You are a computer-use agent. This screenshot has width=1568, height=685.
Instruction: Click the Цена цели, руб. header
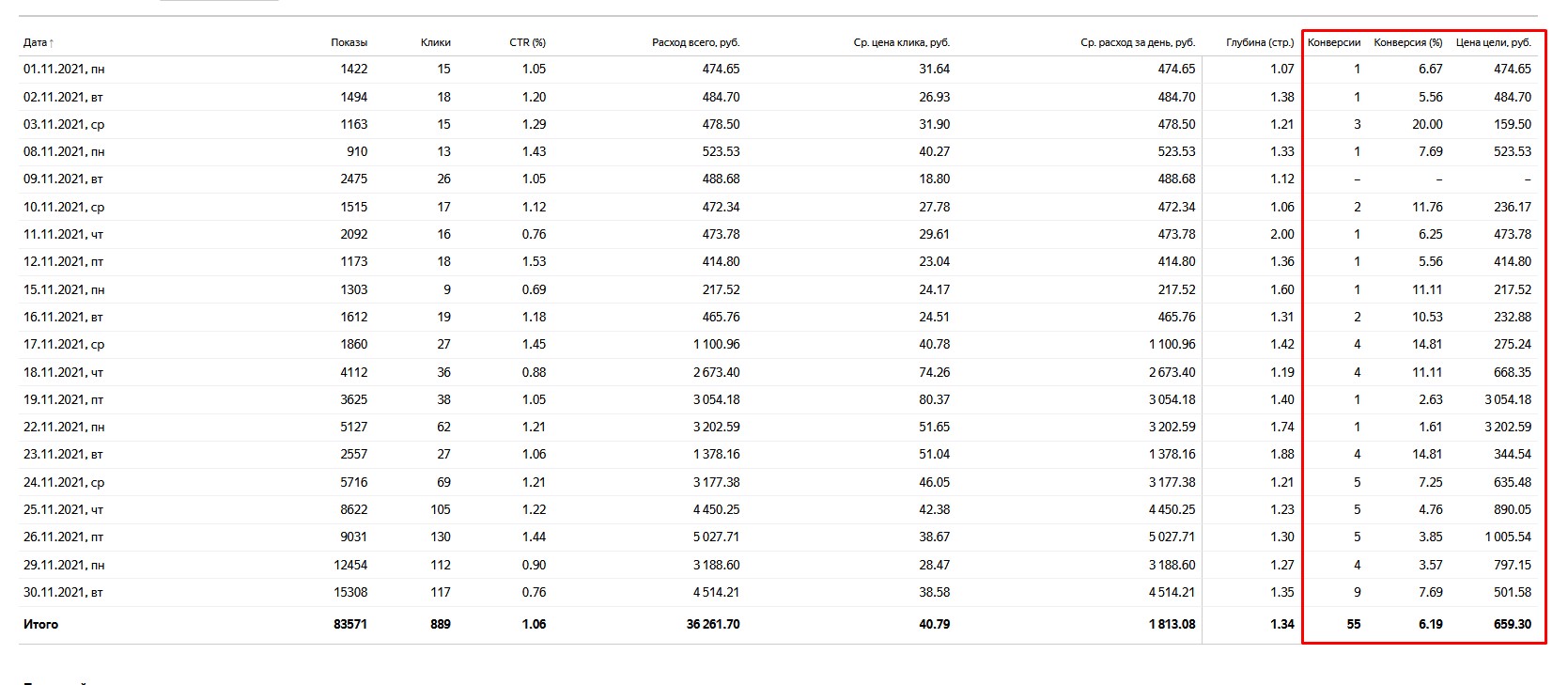(x=1494, y=42)
